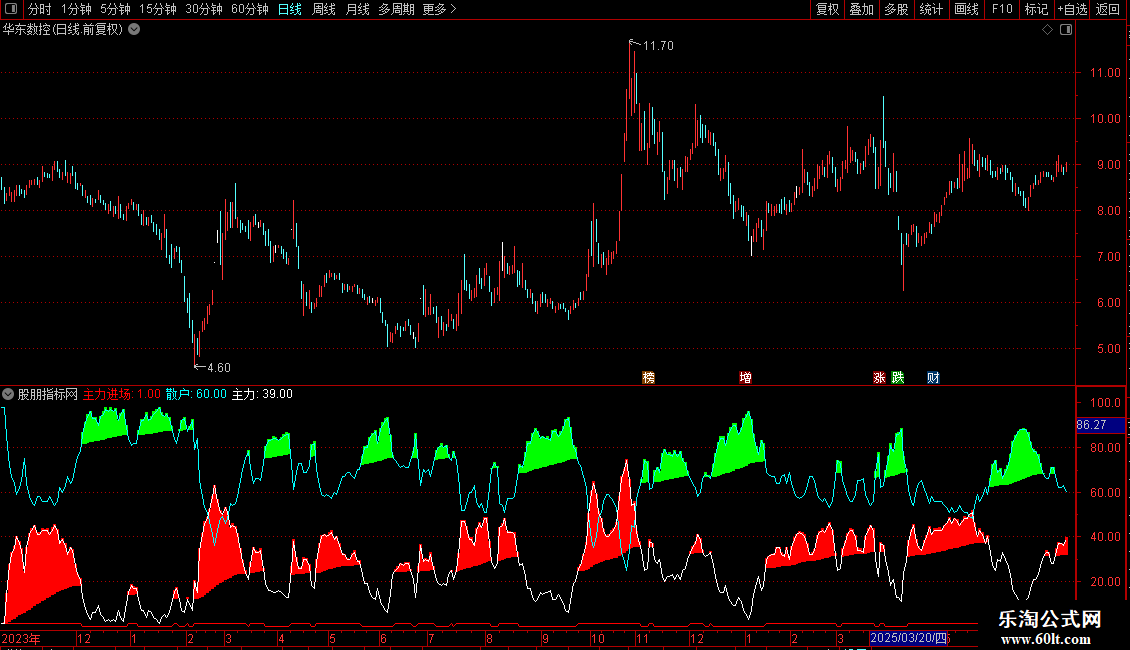Click the 榜 event marker
The image size is (1130, 650).
[x=649, y=378]
